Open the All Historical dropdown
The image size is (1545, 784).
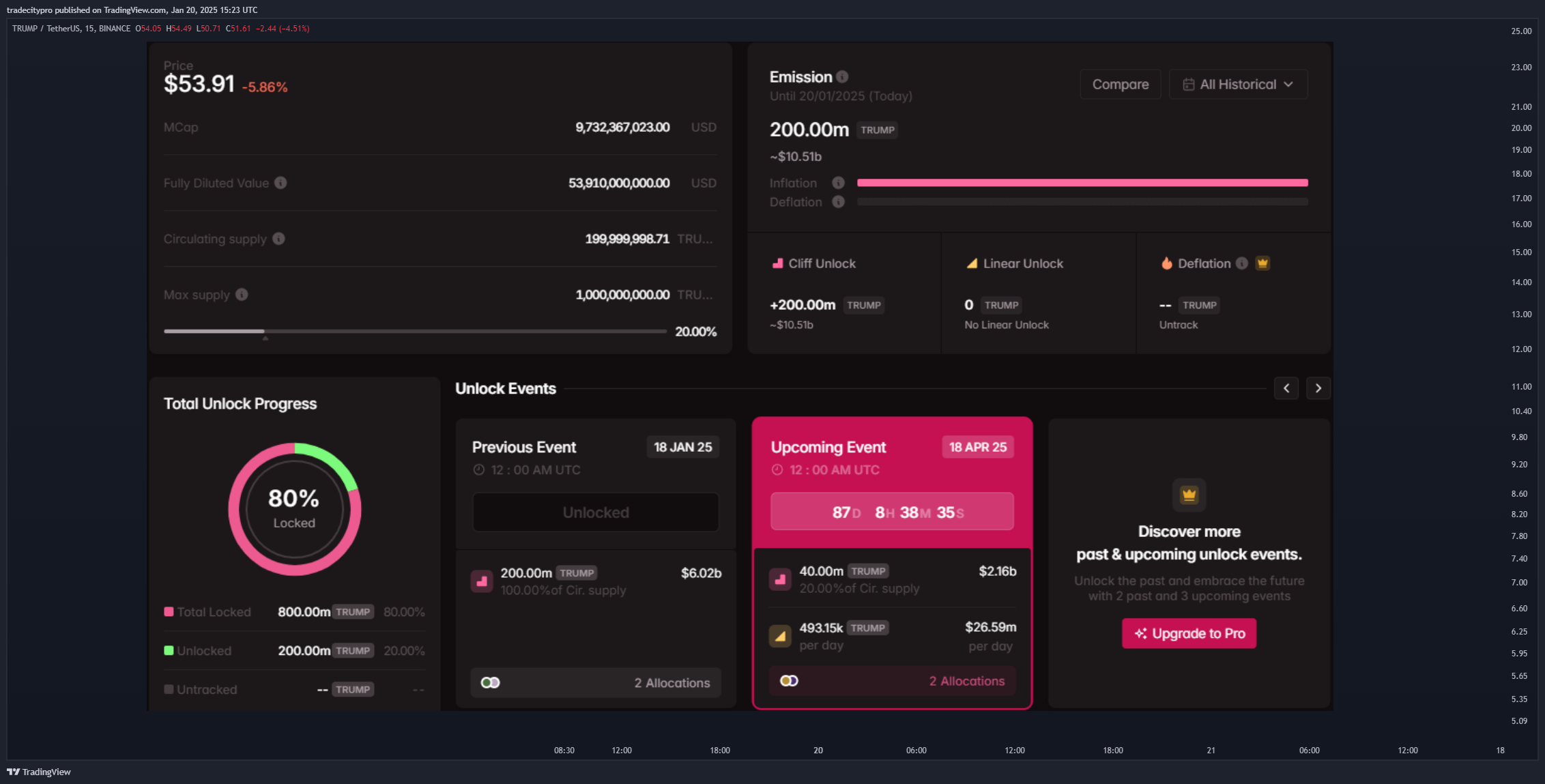pos(1238,85)
